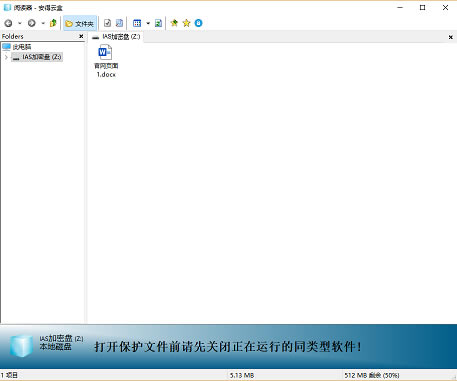Click the blue document toolbar icon

[119, 23]
